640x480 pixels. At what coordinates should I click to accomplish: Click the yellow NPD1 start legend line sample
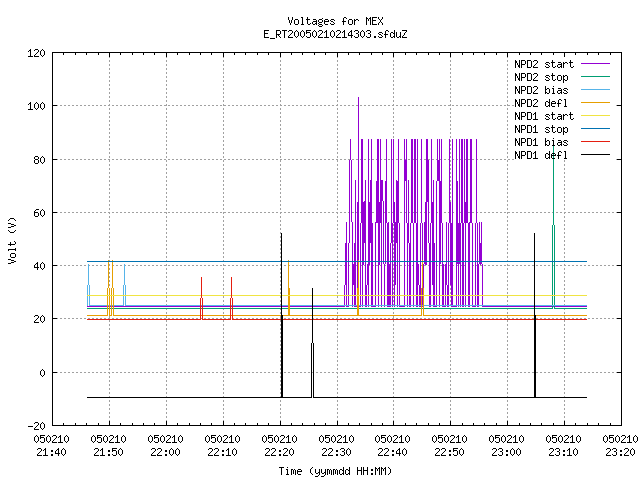pyautogui.click(x=595, y=116)
